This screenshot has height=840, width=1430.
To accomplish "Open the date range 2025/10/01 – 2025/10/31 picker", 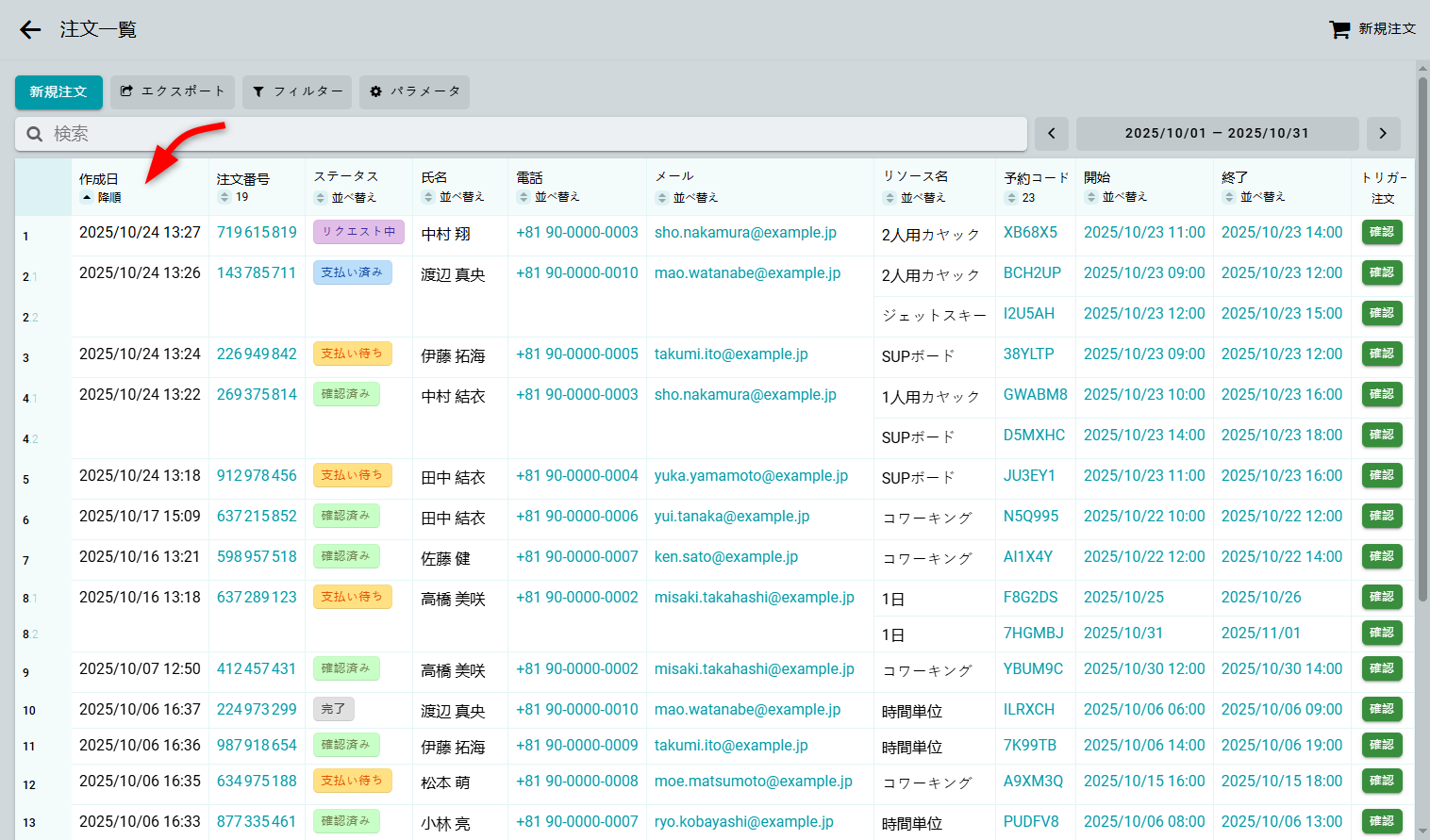I will pos(1217,134).
